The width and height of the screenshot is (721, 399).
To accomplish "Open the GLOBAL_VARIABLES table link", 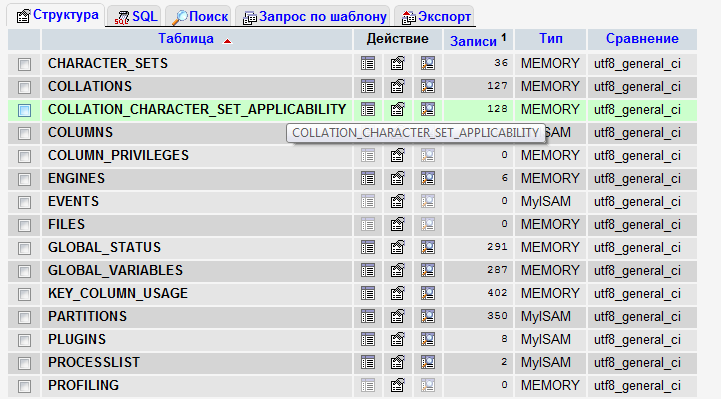I will pos(115,270).
